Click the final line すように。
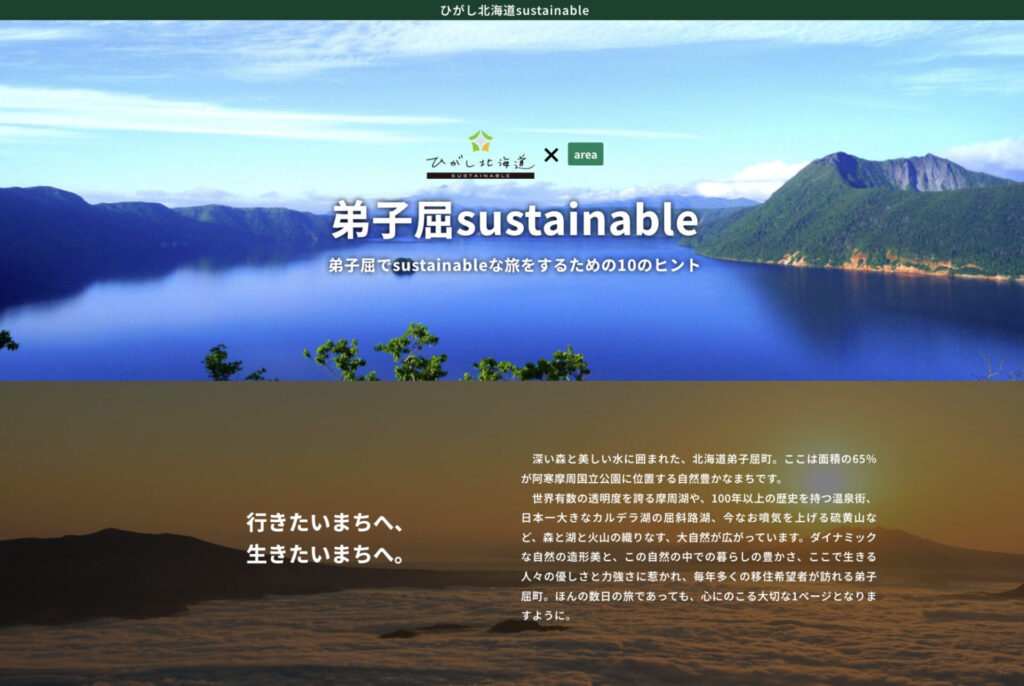Viewport: 1024px width, 686px height. click(547, 615)
